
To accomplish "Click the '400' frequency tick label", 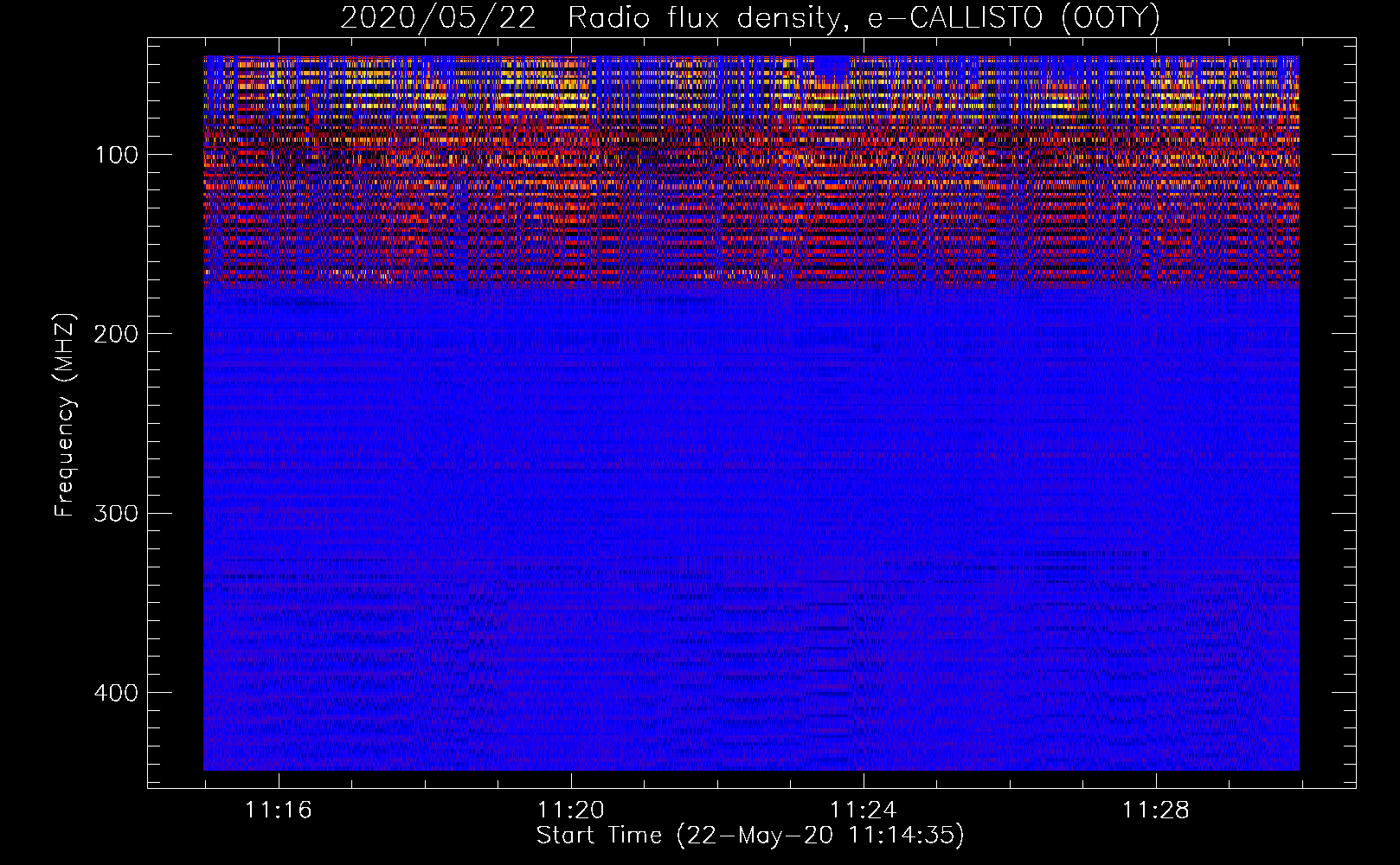I will [x=116, y=693].
